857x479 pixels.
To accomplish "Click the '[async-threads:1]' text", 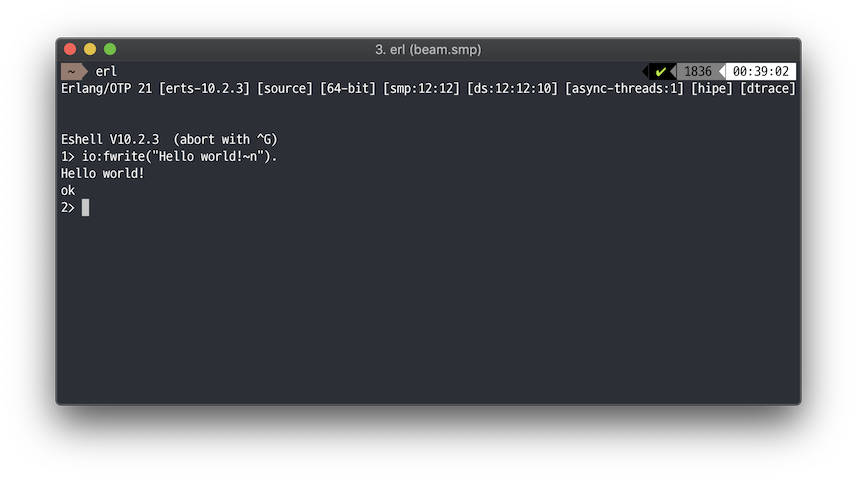I will click(x=624, y=89).
